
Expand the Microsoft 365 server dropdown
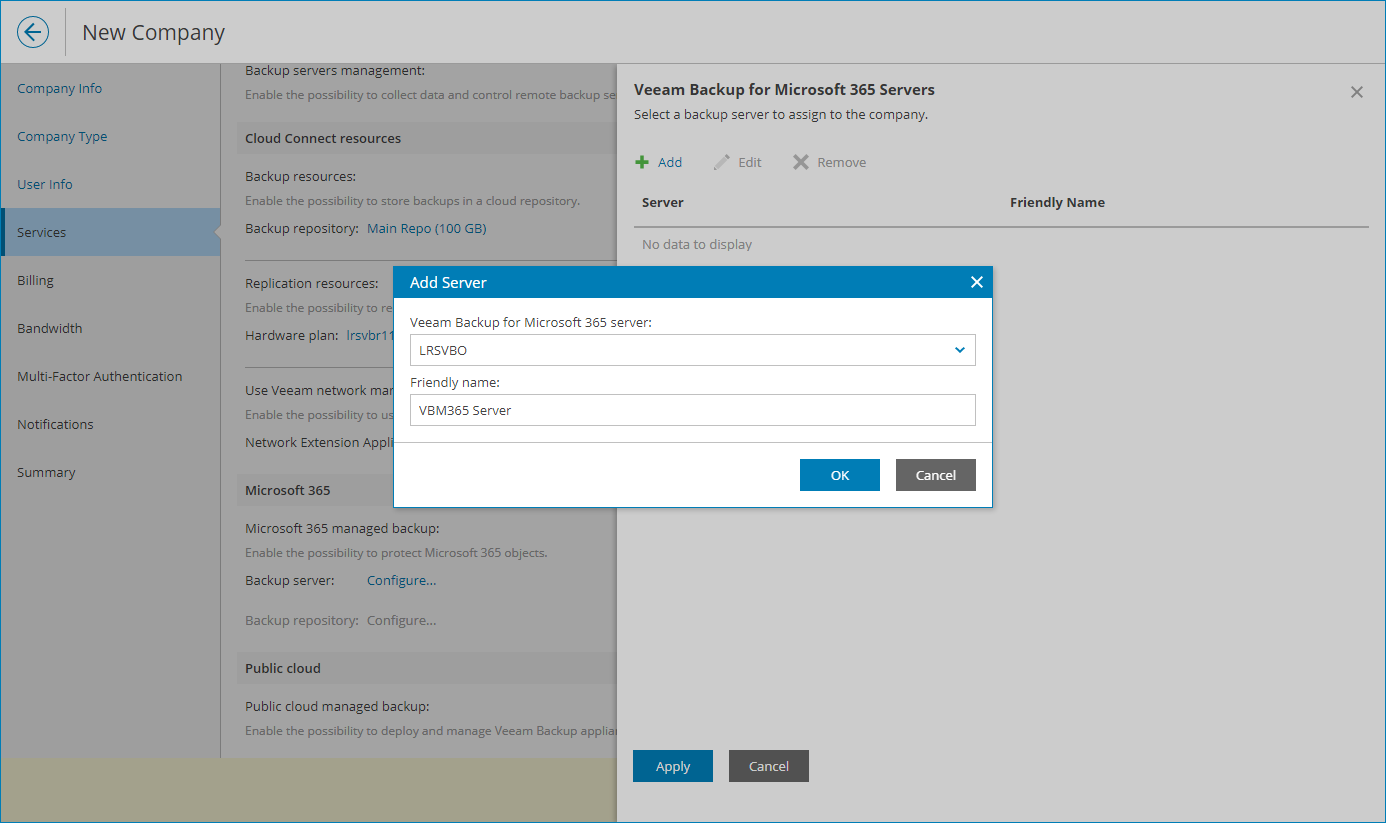coord(959,350)
